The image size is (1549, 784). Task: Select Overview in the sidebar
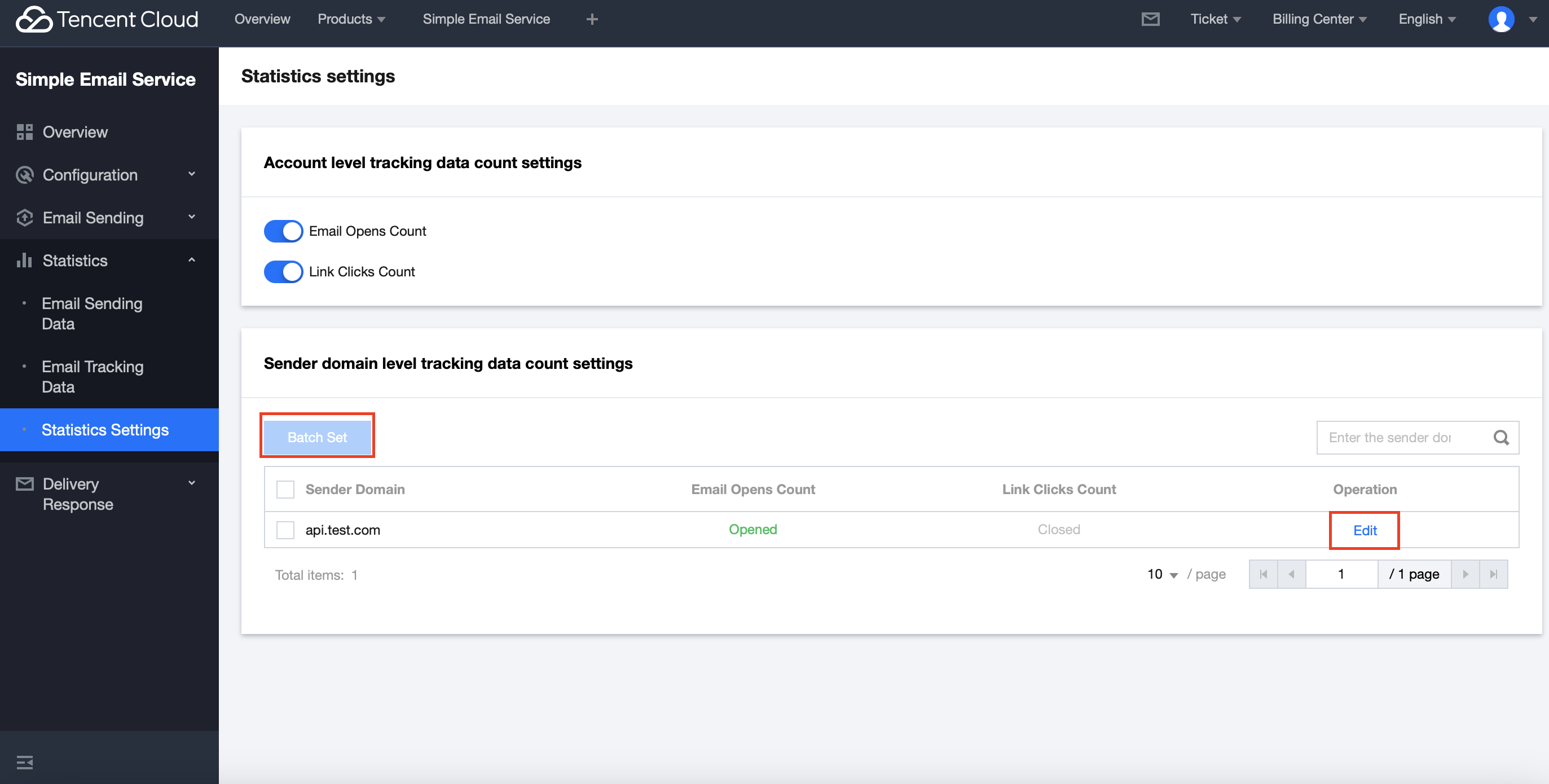coord(75,133)
